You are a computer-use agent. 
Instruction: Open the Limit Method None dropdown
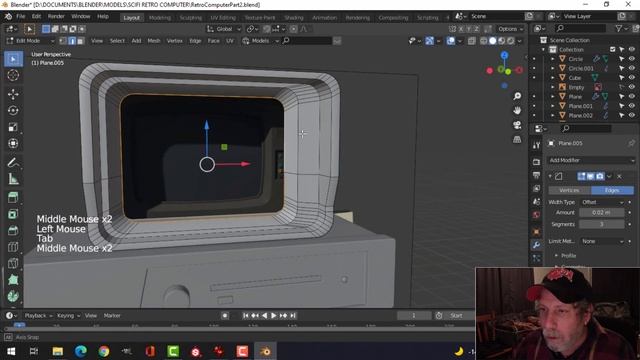pyautogui.click(x=602, y=241)
